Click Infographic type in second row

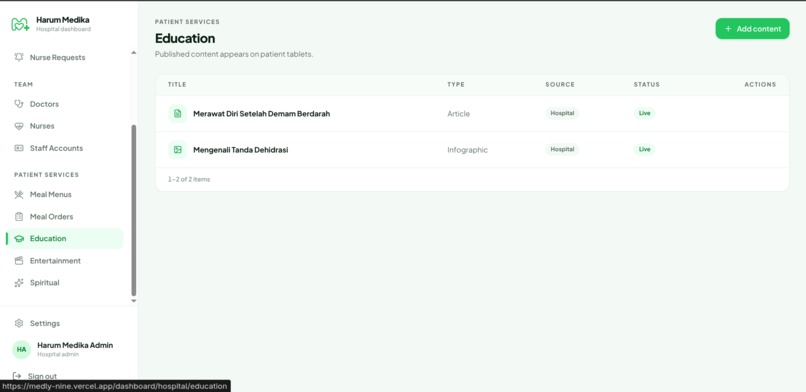467,150
